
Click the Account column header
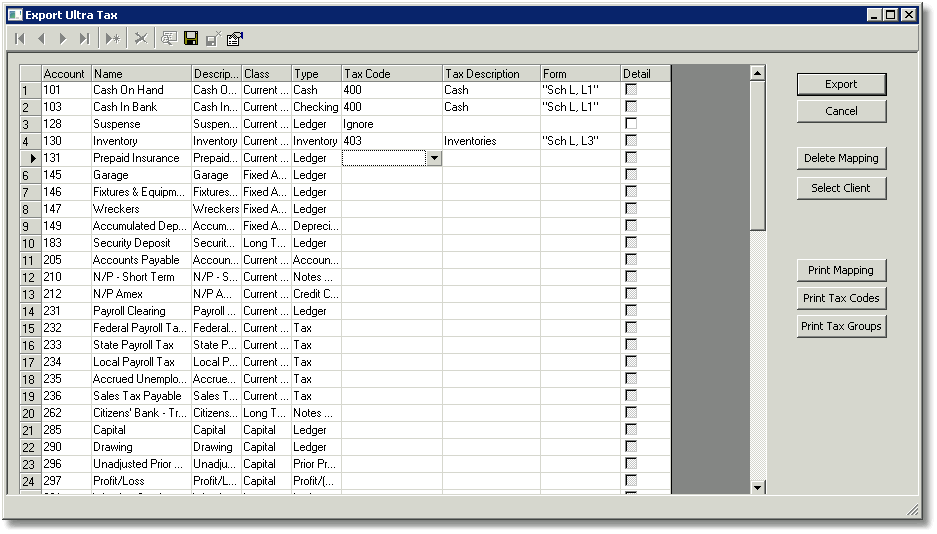point(66,73)
